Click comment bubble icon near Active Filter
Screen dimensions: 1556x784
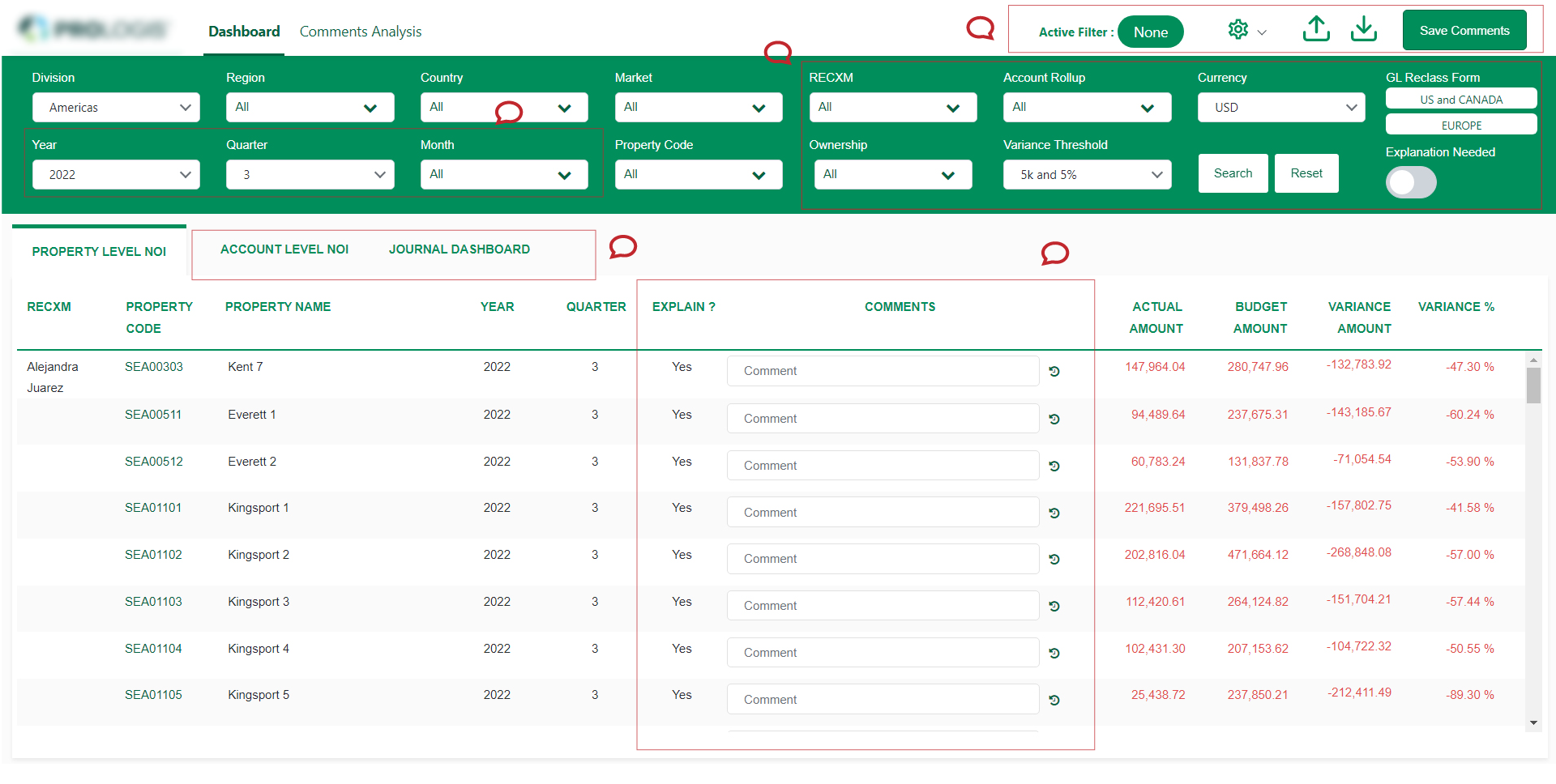click(x=981, y=29)
